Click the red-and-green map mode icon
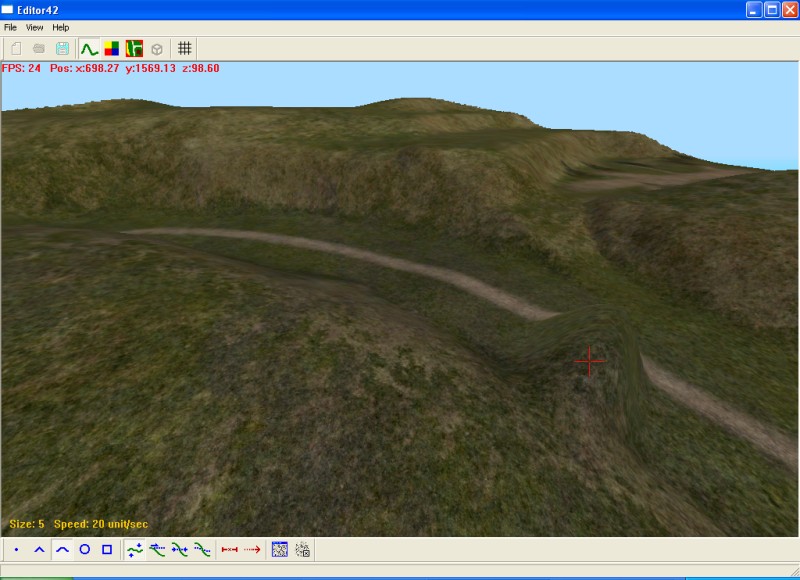This screenshot has height=580, width=800. click(134, 48)
